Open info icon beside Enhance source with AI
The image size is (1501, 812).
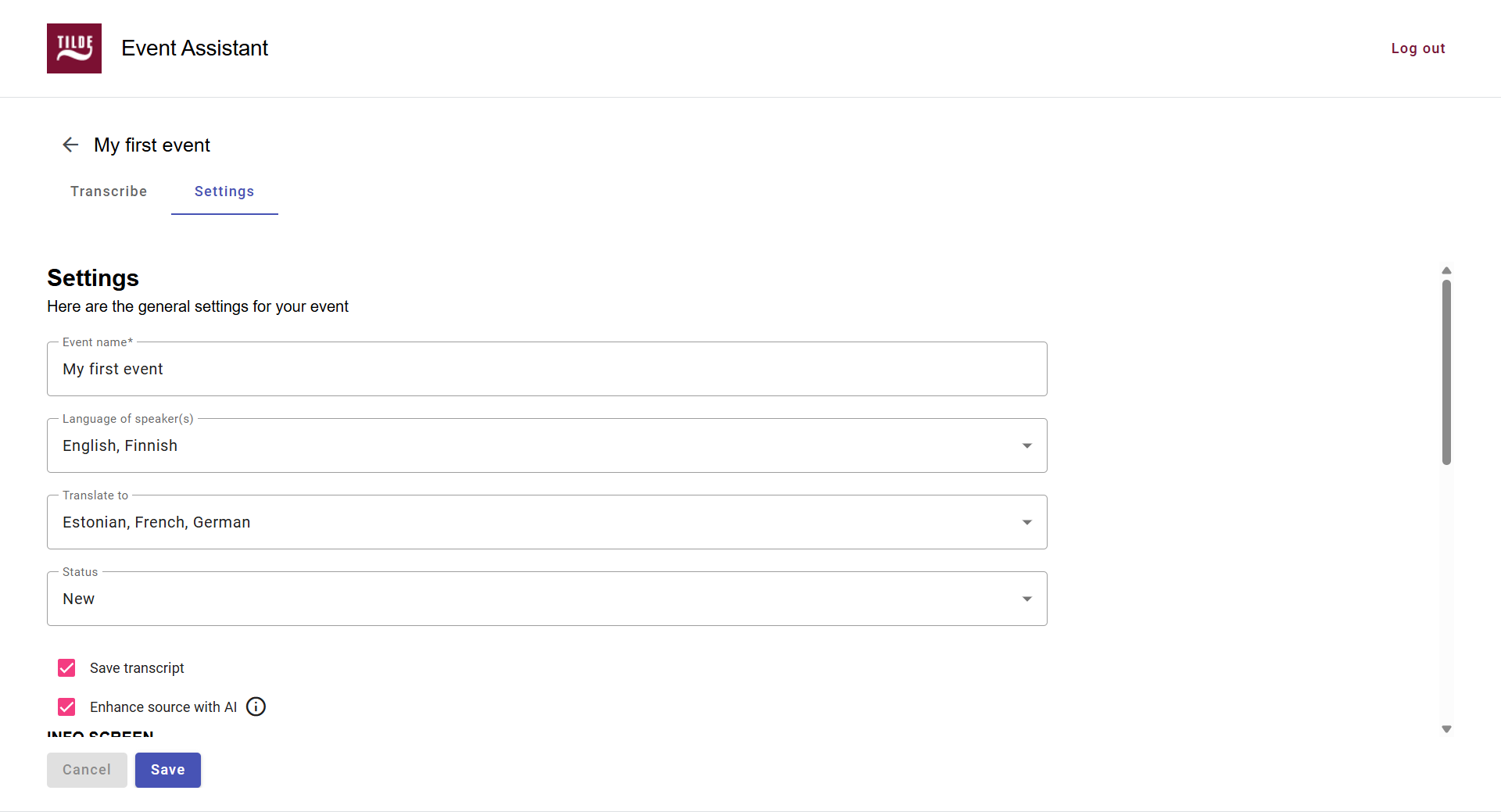256,706
